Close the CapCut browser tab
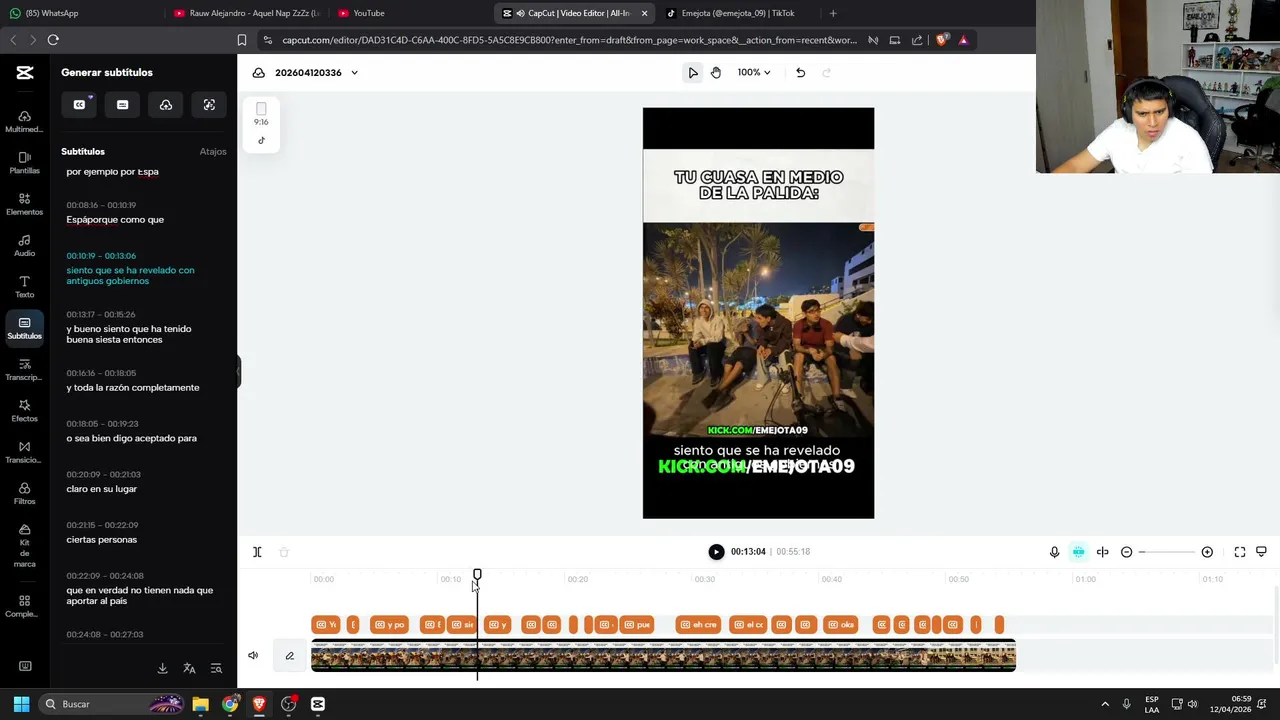Image resolution: width=1280 pixels, height=720 pixels. pos(644,13)
